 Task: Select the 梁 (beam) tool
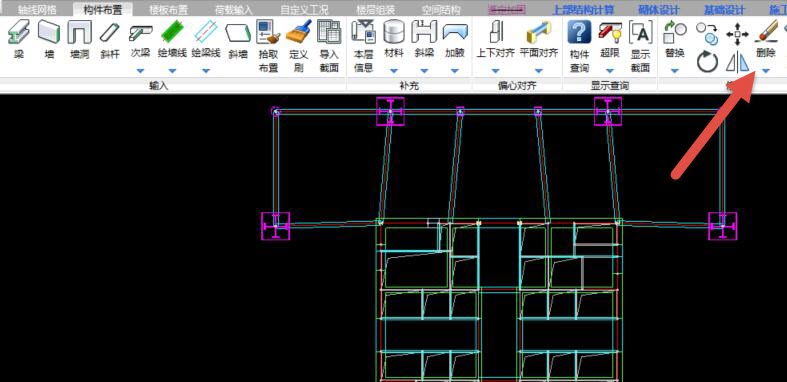tap(19, 39)
